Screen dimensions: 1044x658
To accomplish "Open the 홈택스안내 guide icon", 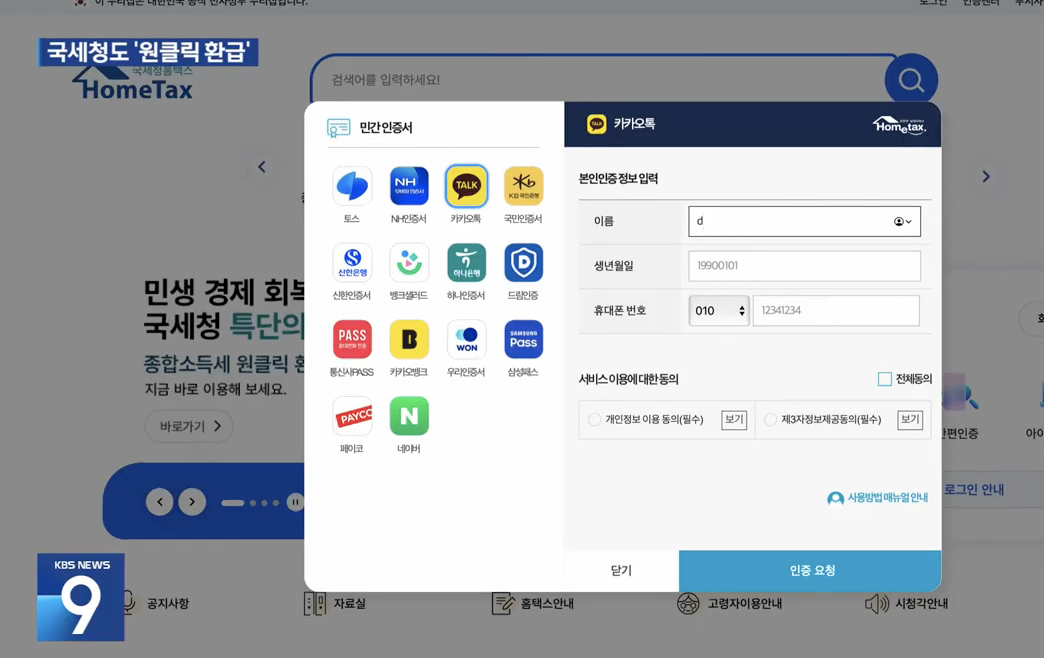I will coord(503,603).
